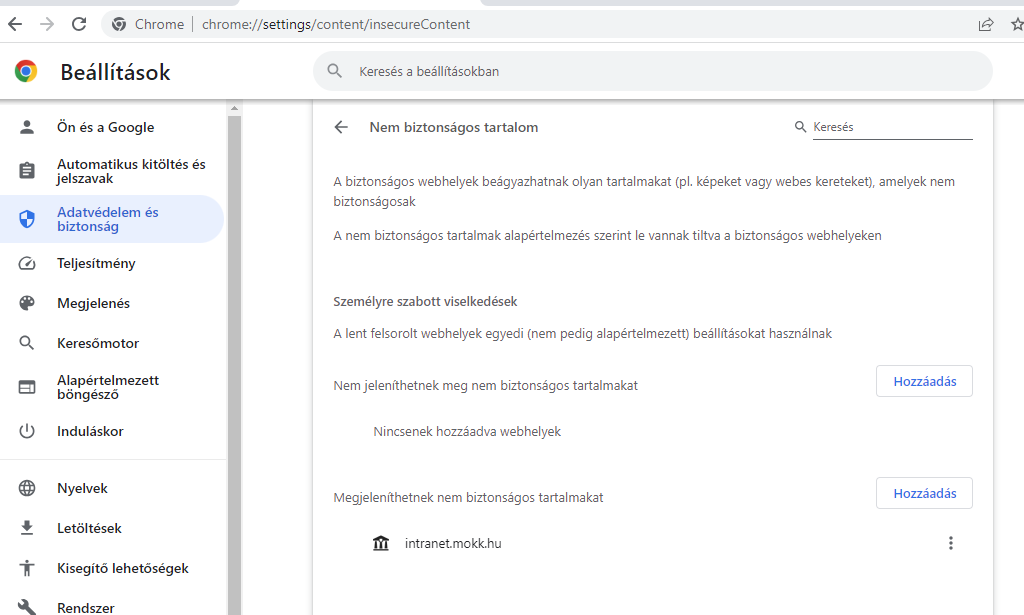Click the power icon next to Induláskor

(25, 431)
